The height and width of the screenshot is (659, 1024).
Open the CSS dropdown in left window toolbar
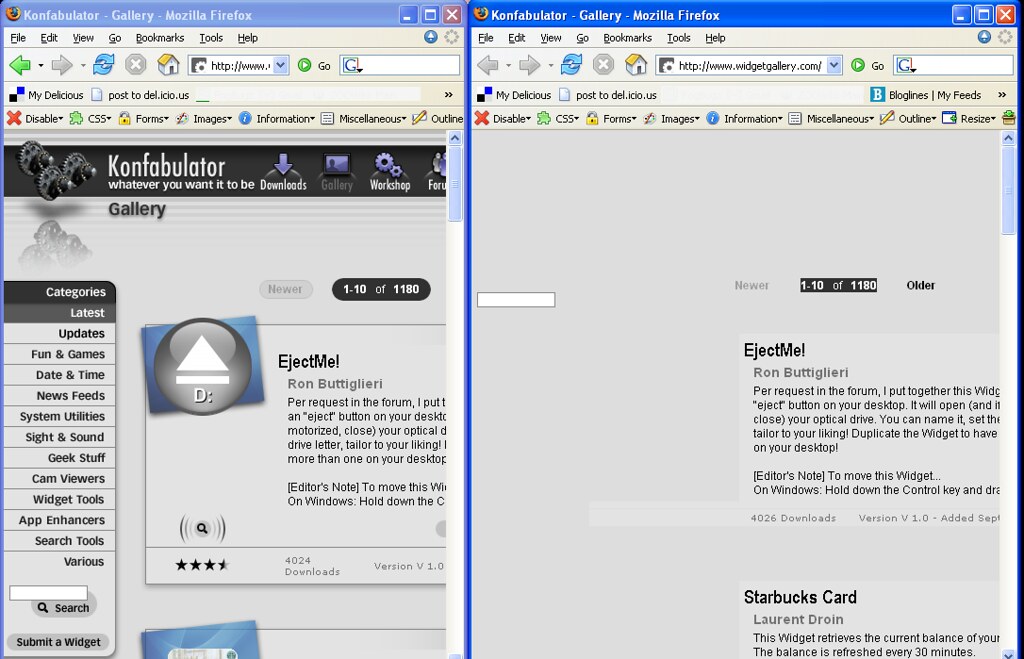91,118
